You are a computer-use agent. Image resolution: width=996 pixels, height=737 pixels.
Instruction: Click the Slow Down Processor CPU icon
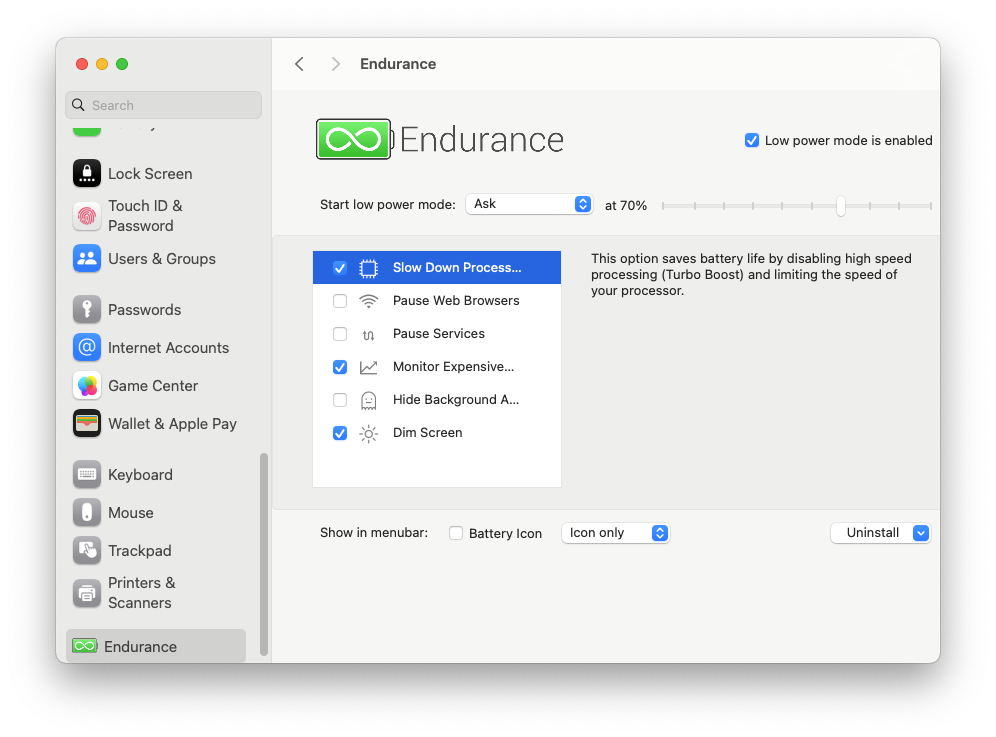(x=369, y=267)
